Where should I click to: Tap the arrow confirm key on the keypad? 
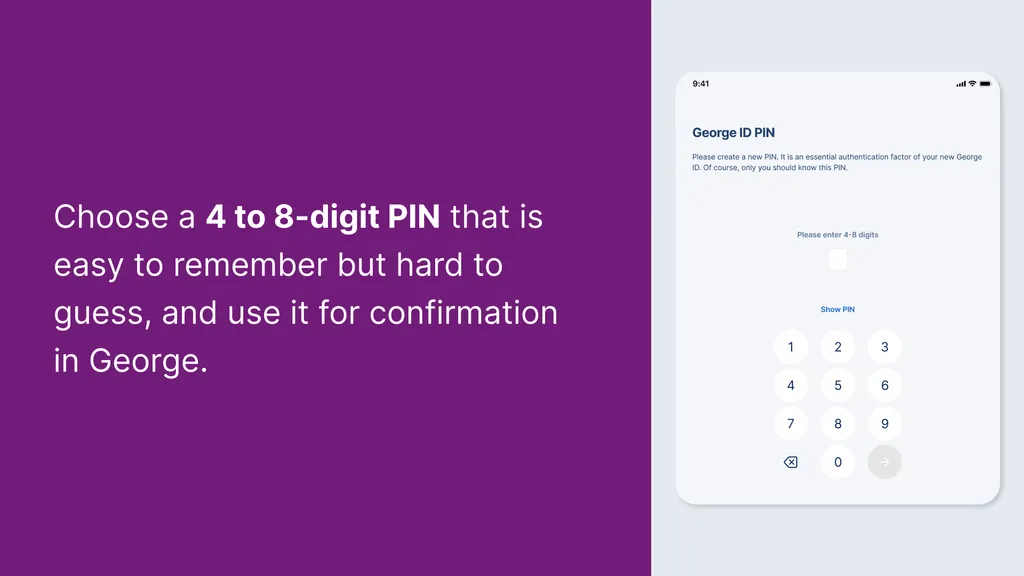[x=884, y=462]
